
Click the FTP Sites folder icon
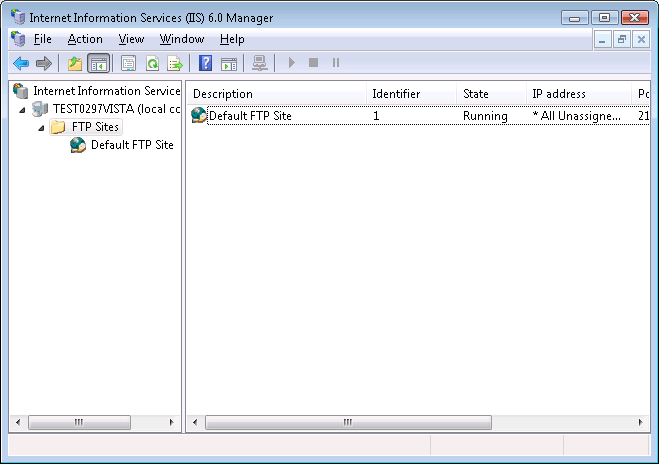tap(58, 127)
